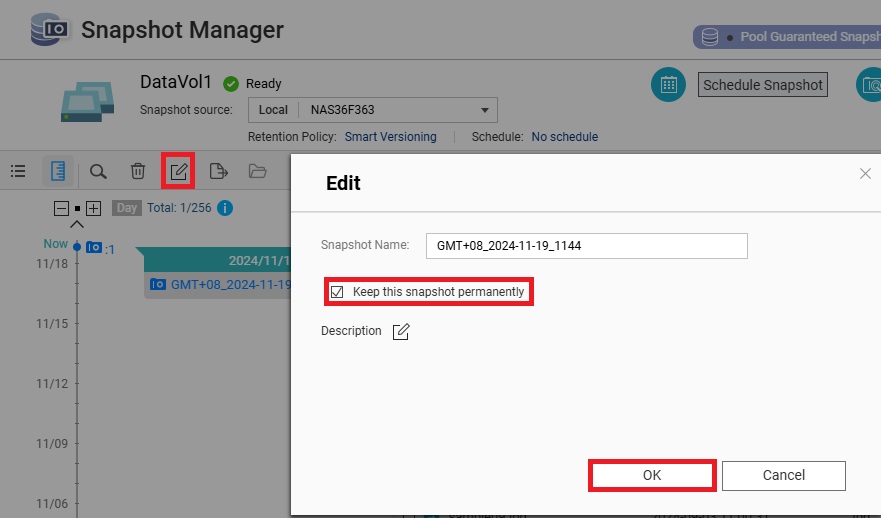This screenshot has width=881, height=518.
Task: Click the 11/12 timeline date label
Action: pyautogui.click(x=52, y=384)
